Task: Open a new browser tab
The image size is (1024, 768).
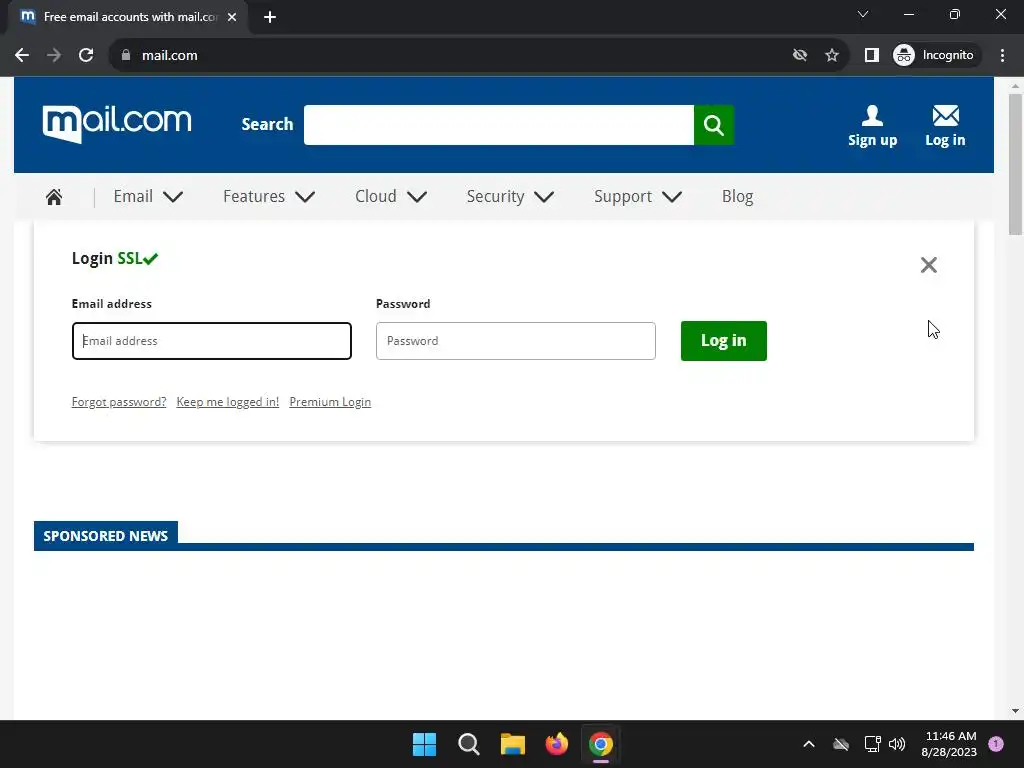Action: tap(270, 17)
